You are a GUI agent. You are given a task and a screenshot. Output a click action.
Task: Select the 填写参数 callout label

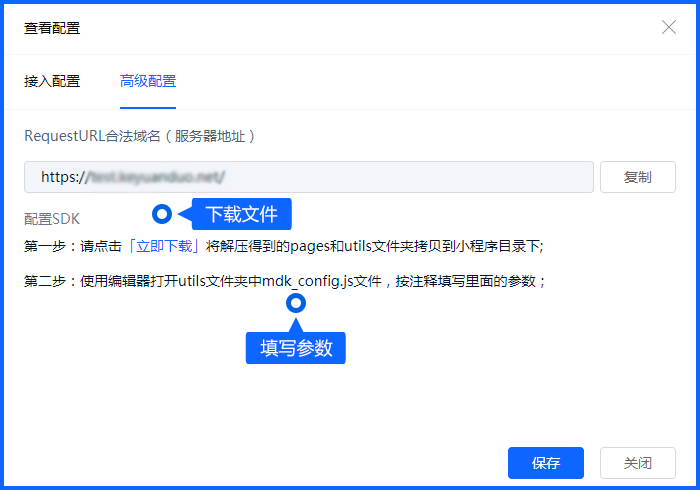[x=295, y=348]
